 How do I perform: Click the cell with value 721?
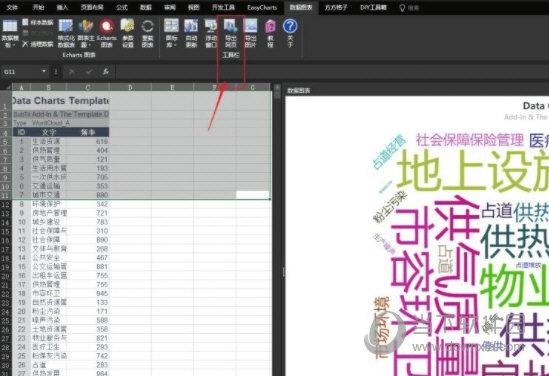coord(88,213)
